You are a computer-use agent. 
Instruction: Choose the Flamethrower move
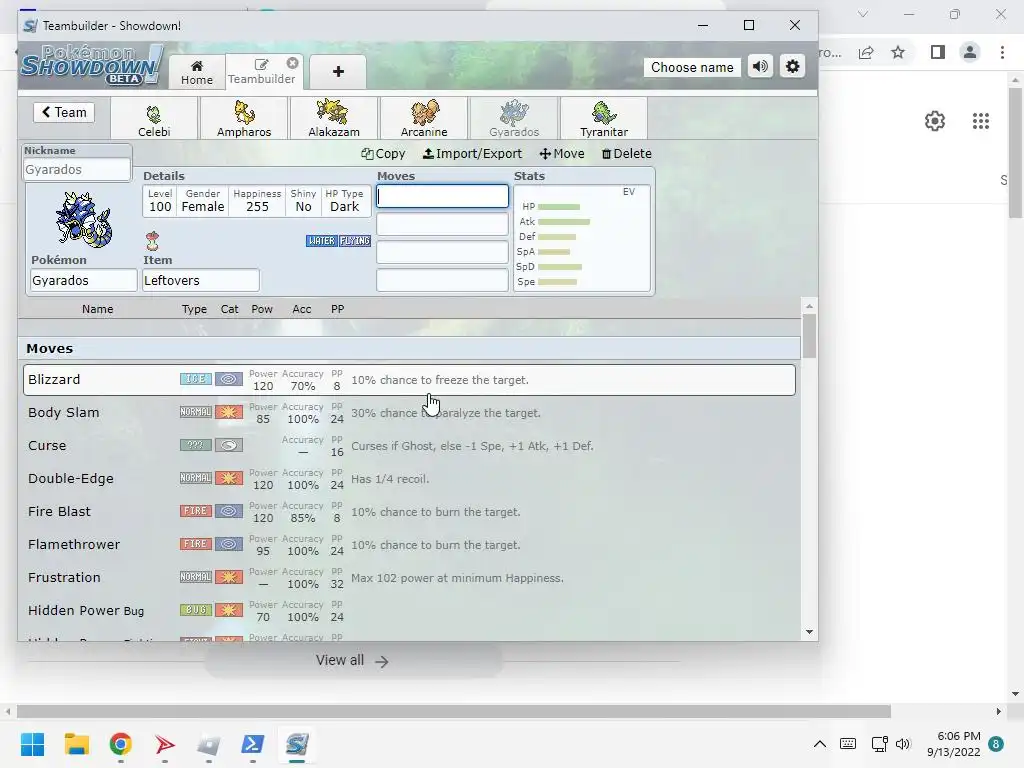409,545
